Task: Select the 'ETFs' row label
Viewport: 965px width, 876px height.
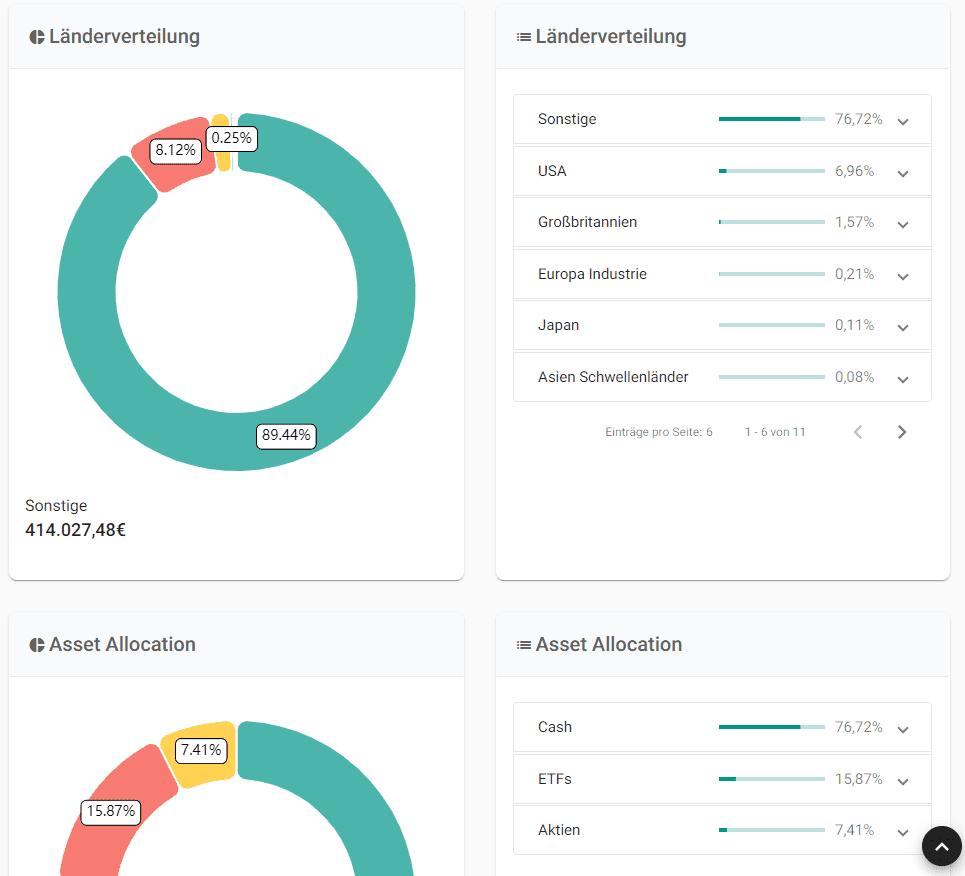Action: (555, 779)
